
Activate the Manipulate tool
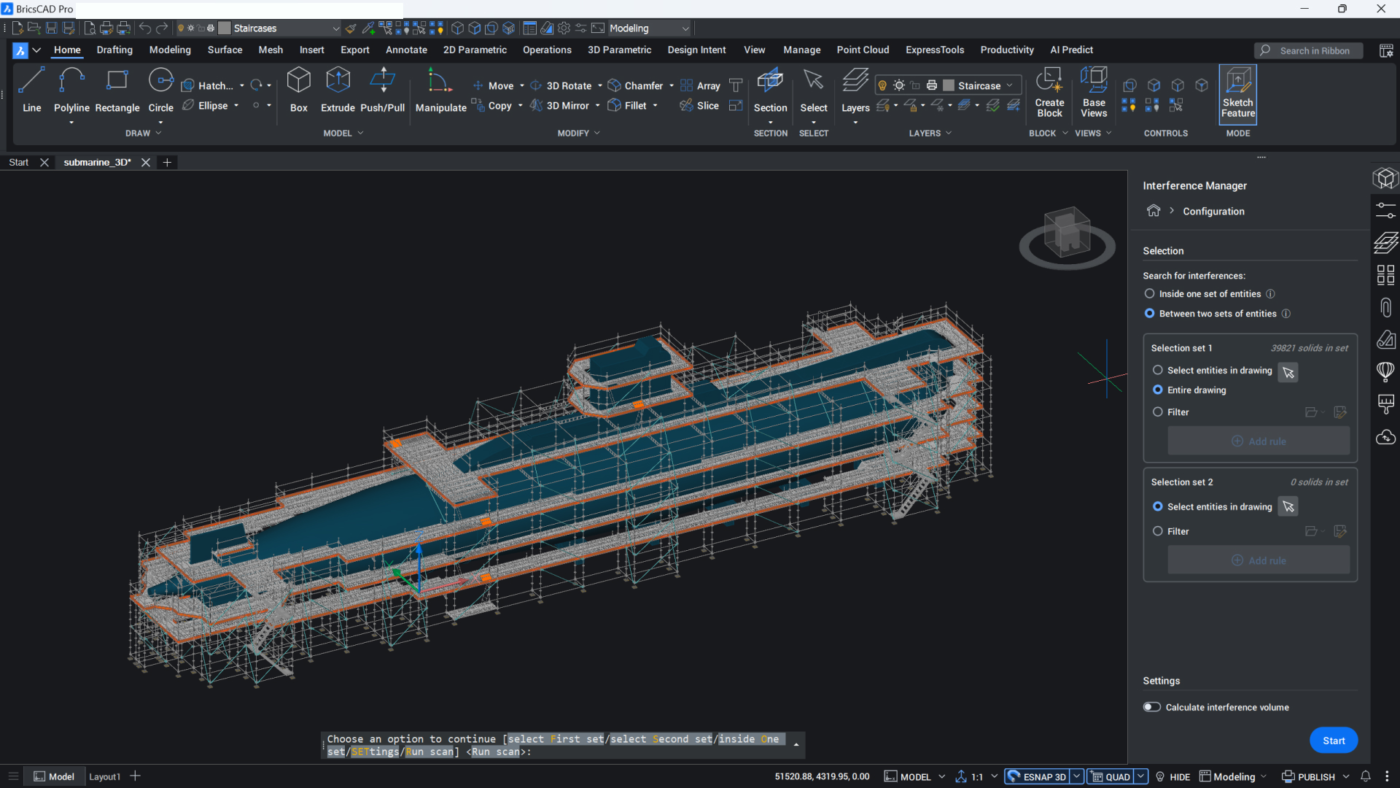pos(440,89)
